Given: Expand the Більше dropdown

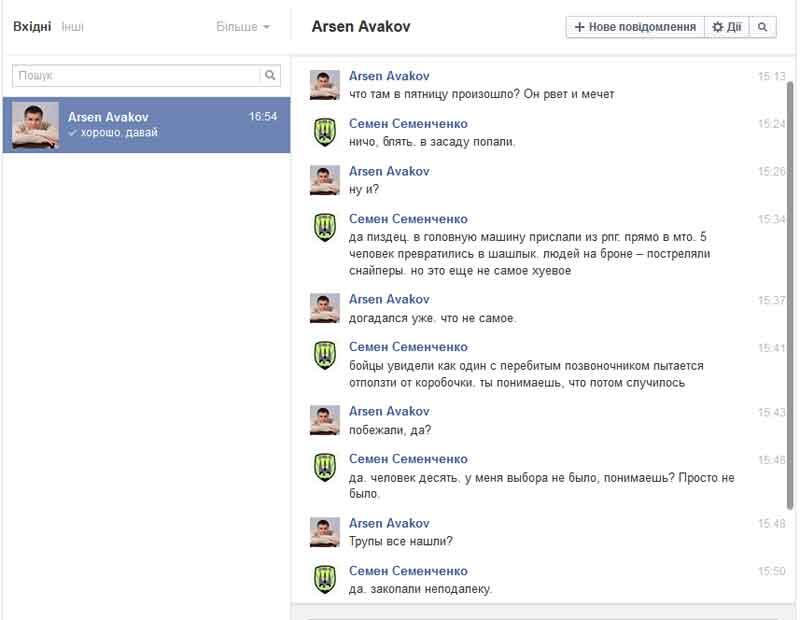Looking at the screenshot, I should point(243,27).
